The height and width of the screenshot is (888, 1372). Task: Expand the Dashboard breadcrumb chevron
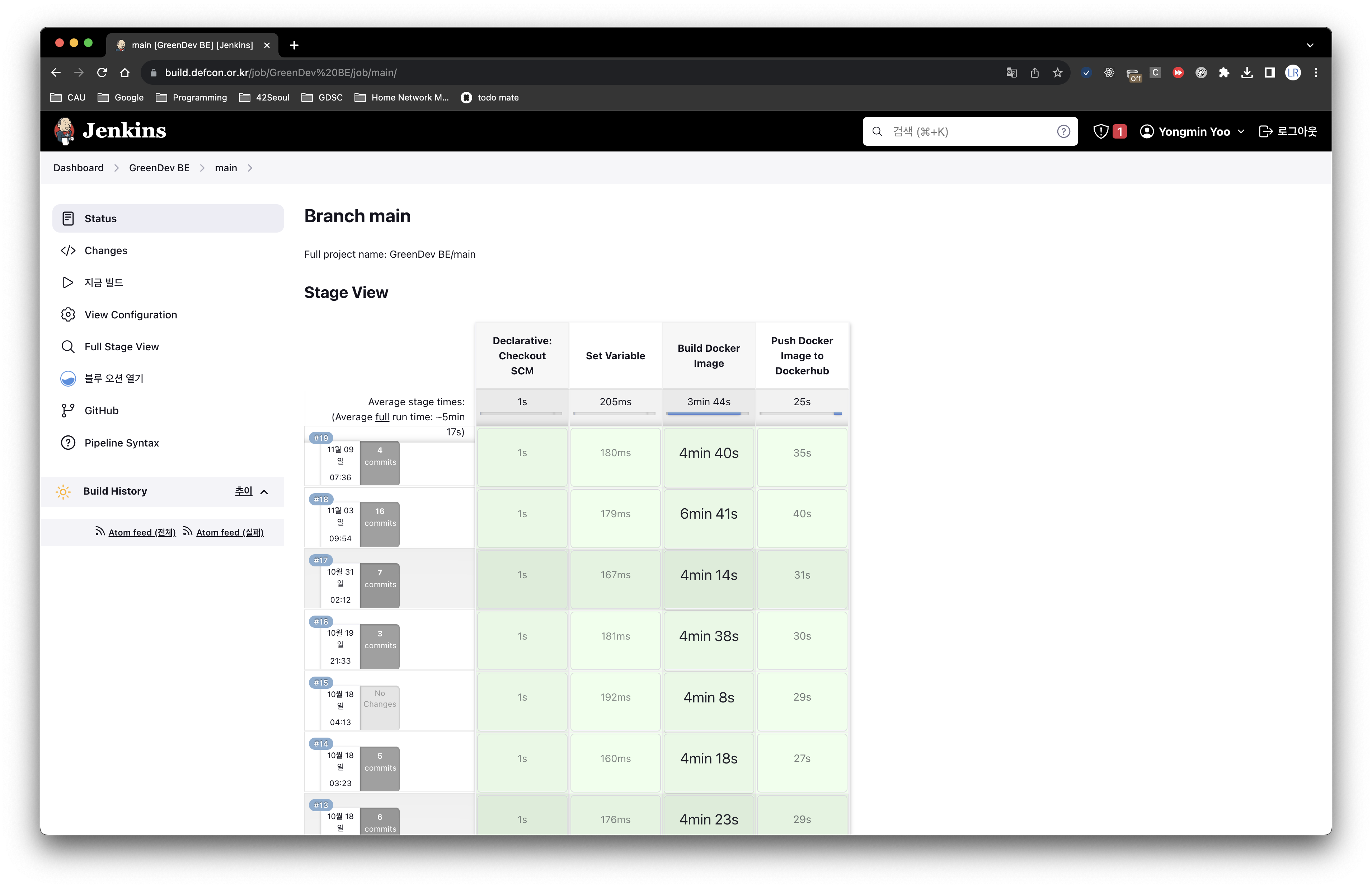(116, 168)
